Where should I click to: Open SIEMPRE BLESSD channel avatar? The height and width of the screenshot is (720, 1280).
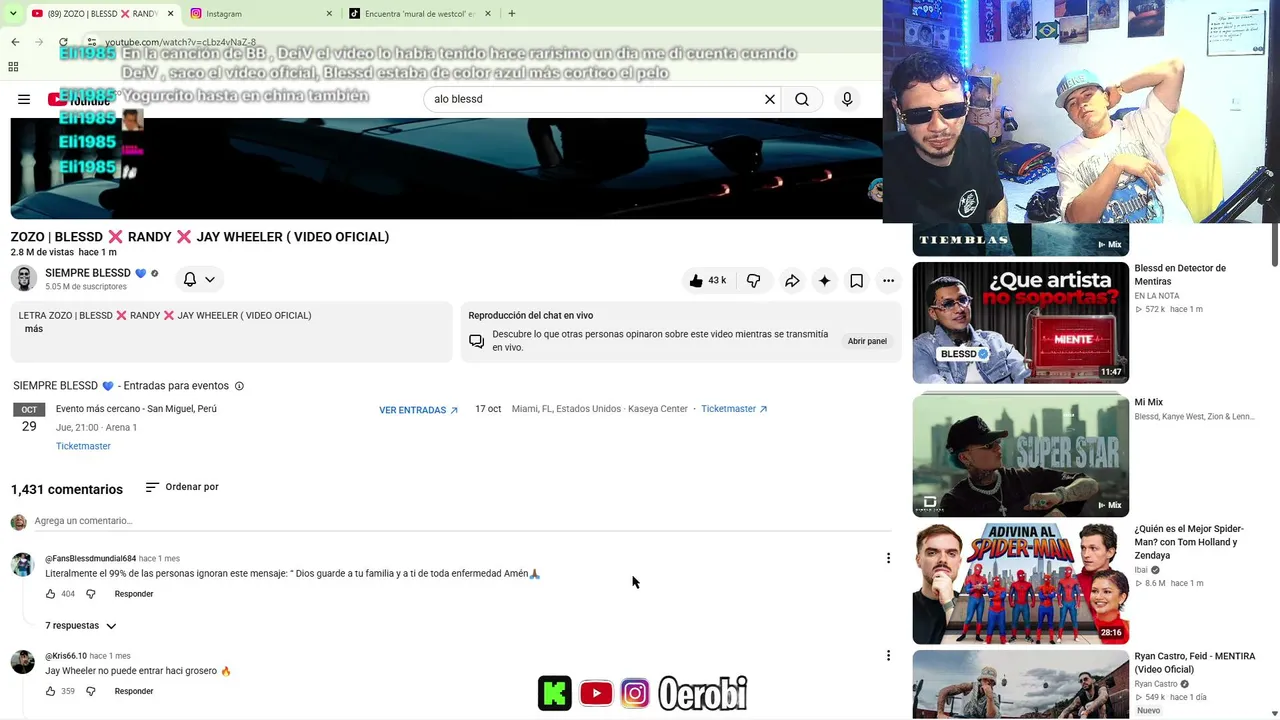click(24, 279)
